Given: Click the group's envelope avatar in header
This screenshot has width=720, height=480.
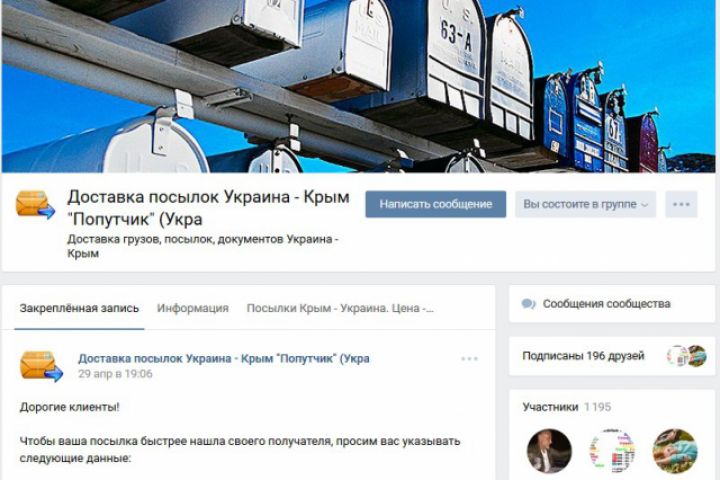Looking at the screenshot, I should (35, 204).
